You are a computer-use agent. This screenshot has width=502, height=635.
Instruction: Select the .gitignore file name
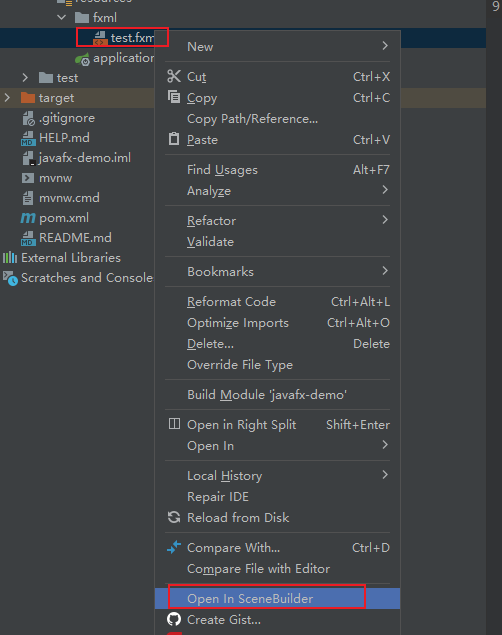pyautogui.click(x=67, y=118)
